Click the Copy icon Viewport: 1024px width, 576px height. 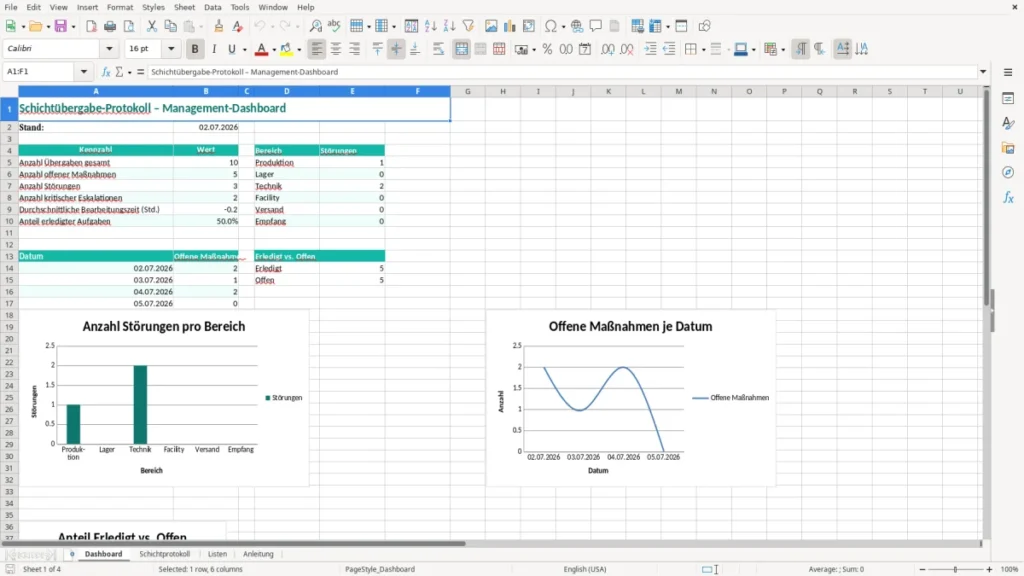(x=170, y=26)
